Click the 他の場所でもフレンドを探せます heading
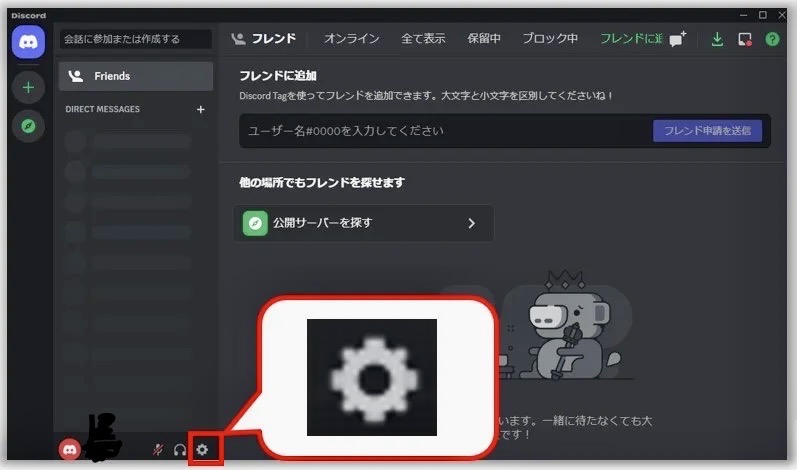The width and height of the screenshot is (797, 470). (322, 182)
